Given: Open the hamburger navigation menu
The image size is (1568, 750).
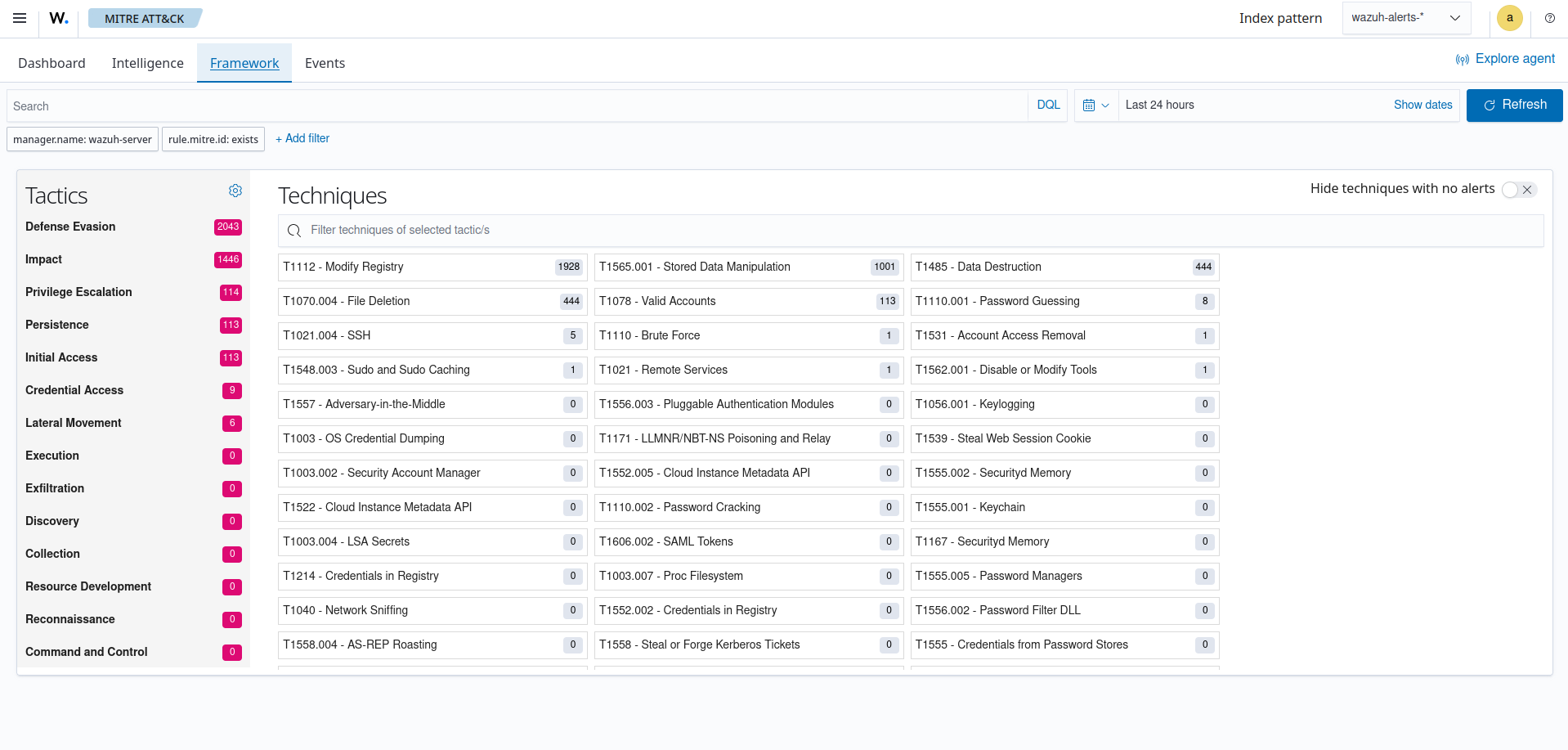Looking at the screenshot, I should [20, 18].
